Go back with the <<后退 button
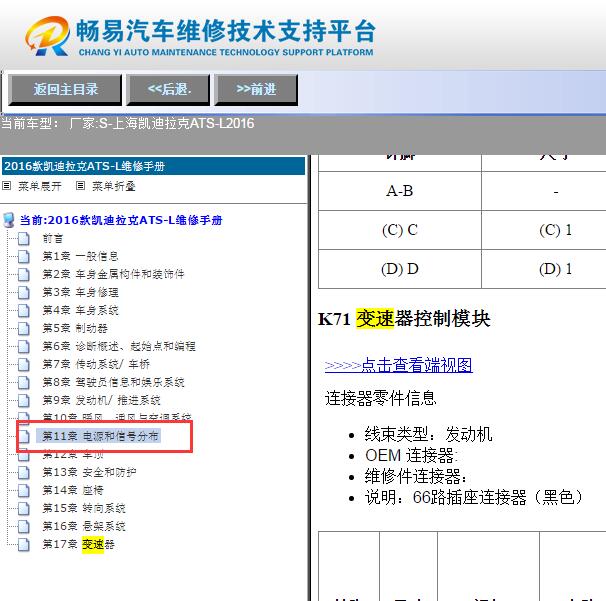 169,90
